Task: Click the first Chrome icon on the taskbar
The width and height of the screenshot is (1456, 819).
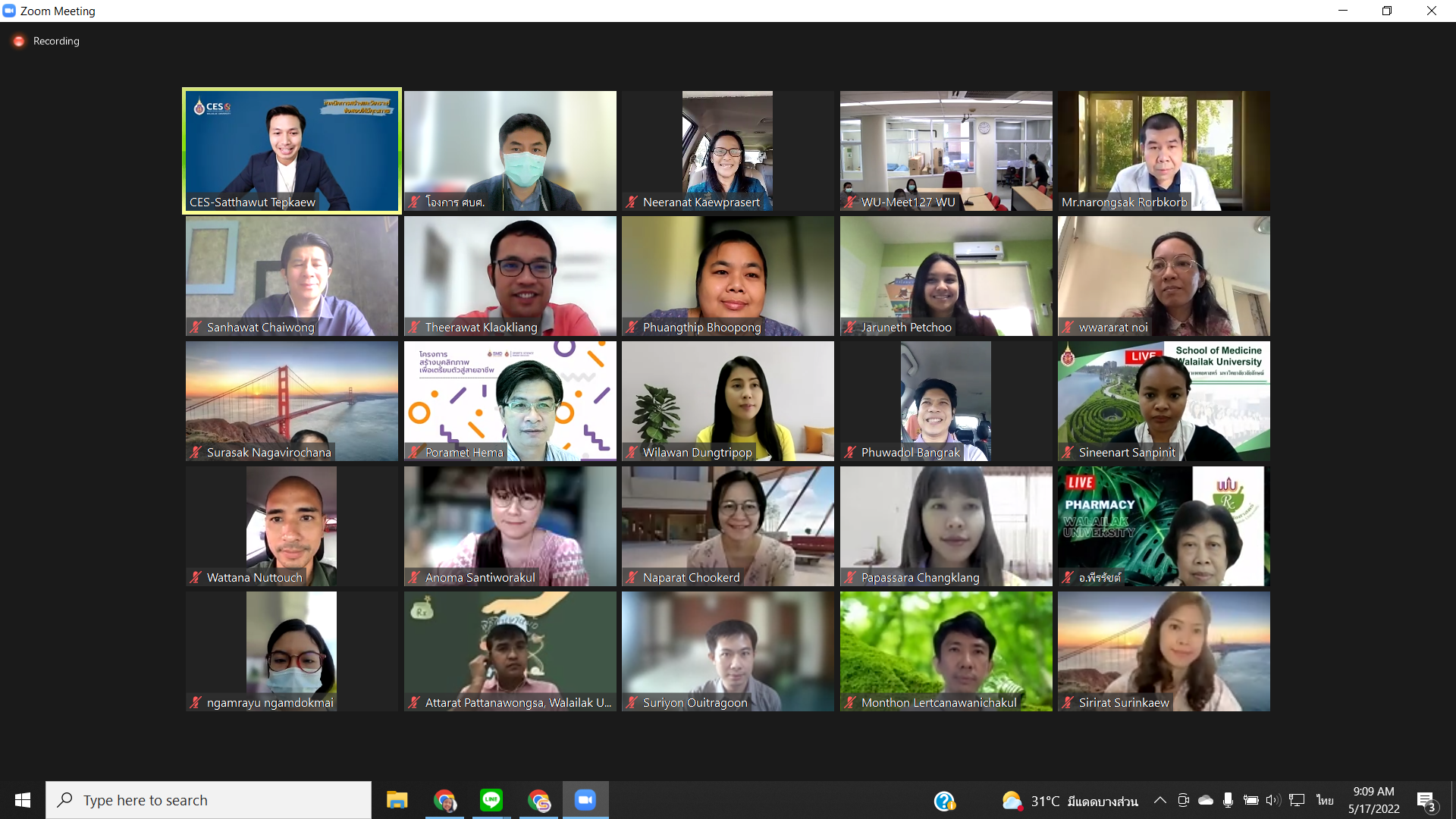Action: click(x=444, y=800)
